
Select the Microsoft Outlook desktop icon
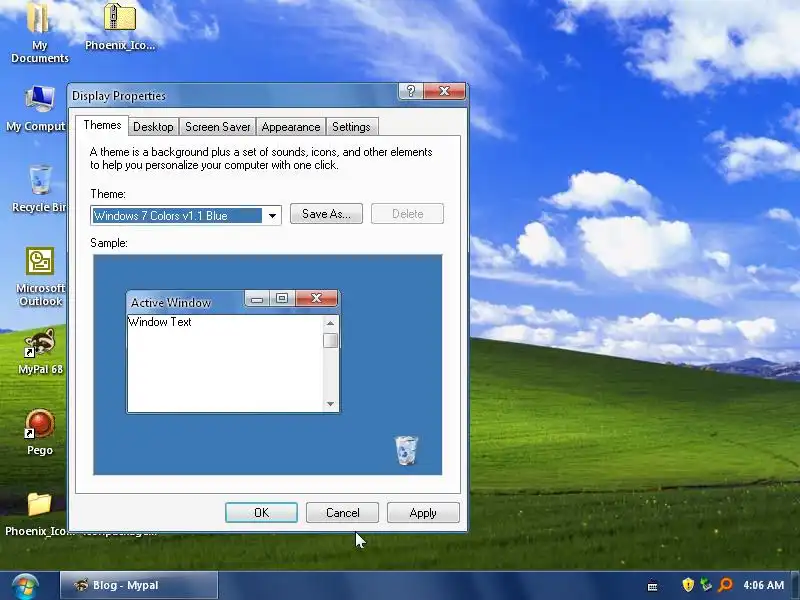click(40, 277)
